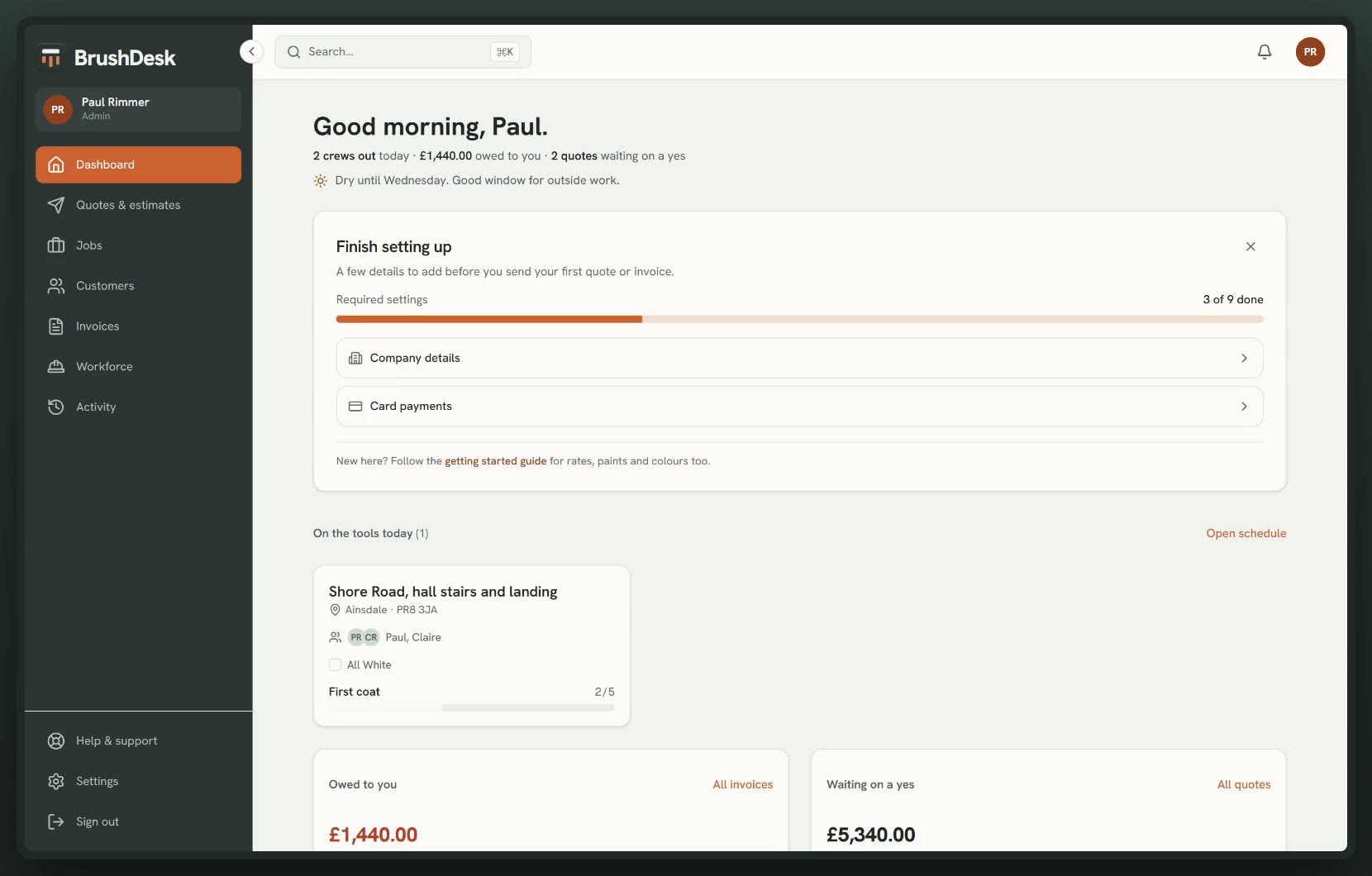Open Invoices menu item

(139, 326)
